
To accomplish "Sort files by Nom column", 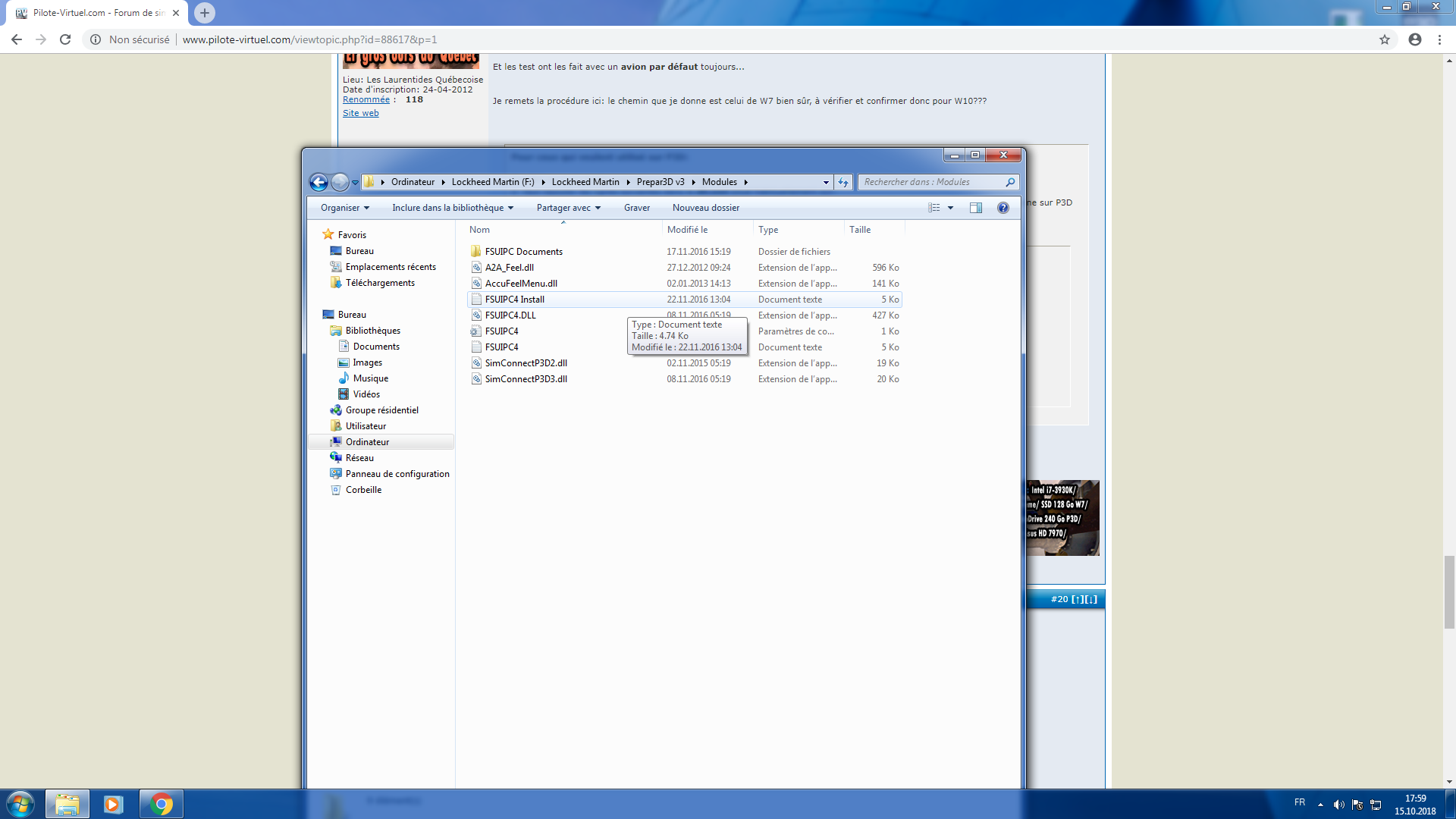I will pyautogui.click(x=563, y=230).
